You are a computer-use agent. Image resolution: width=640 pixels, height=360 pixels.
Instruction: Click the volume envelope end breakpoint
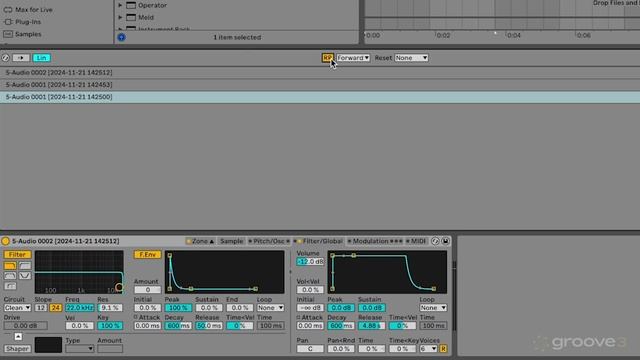click(433, 289)
